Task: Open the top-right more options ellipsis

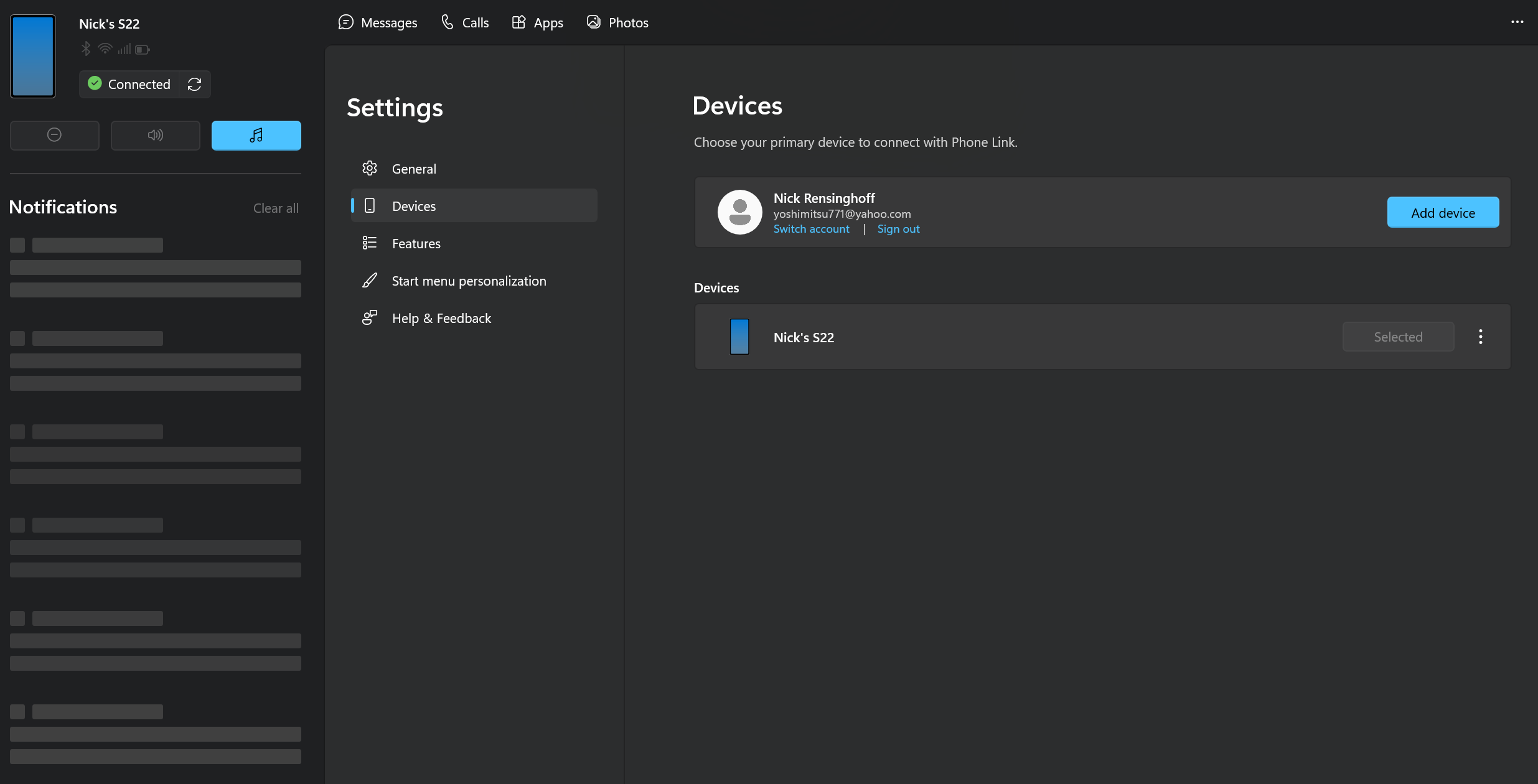Action: (1517, 22)
